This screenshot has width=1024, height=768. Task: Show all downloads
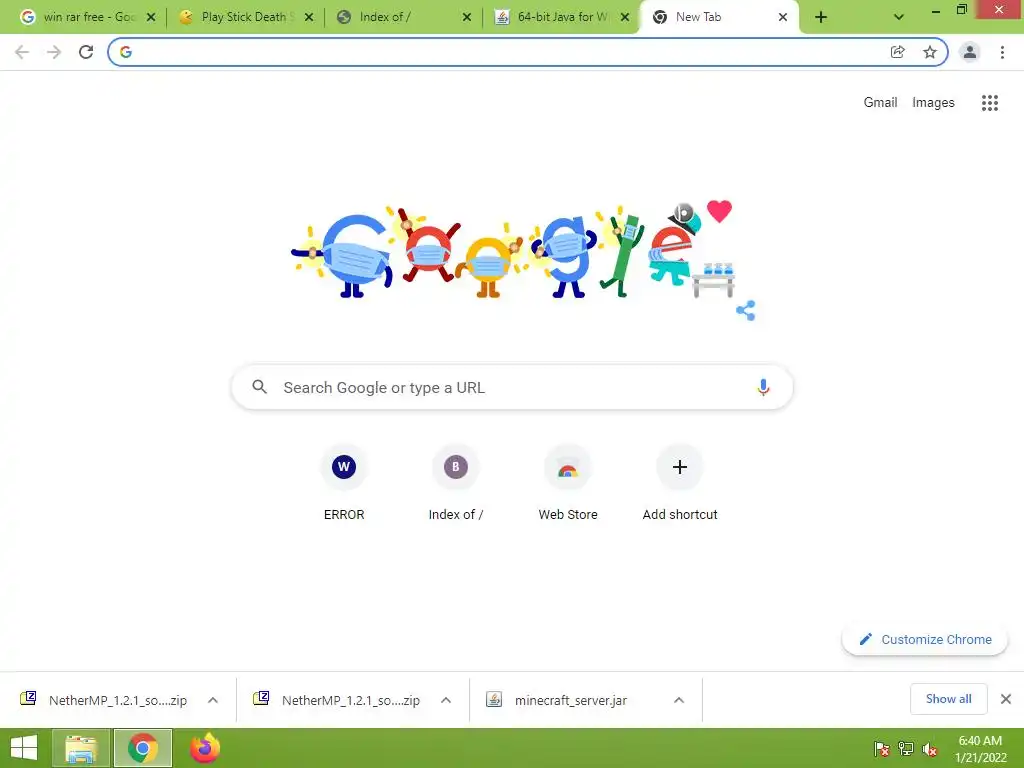click(948, 699)
